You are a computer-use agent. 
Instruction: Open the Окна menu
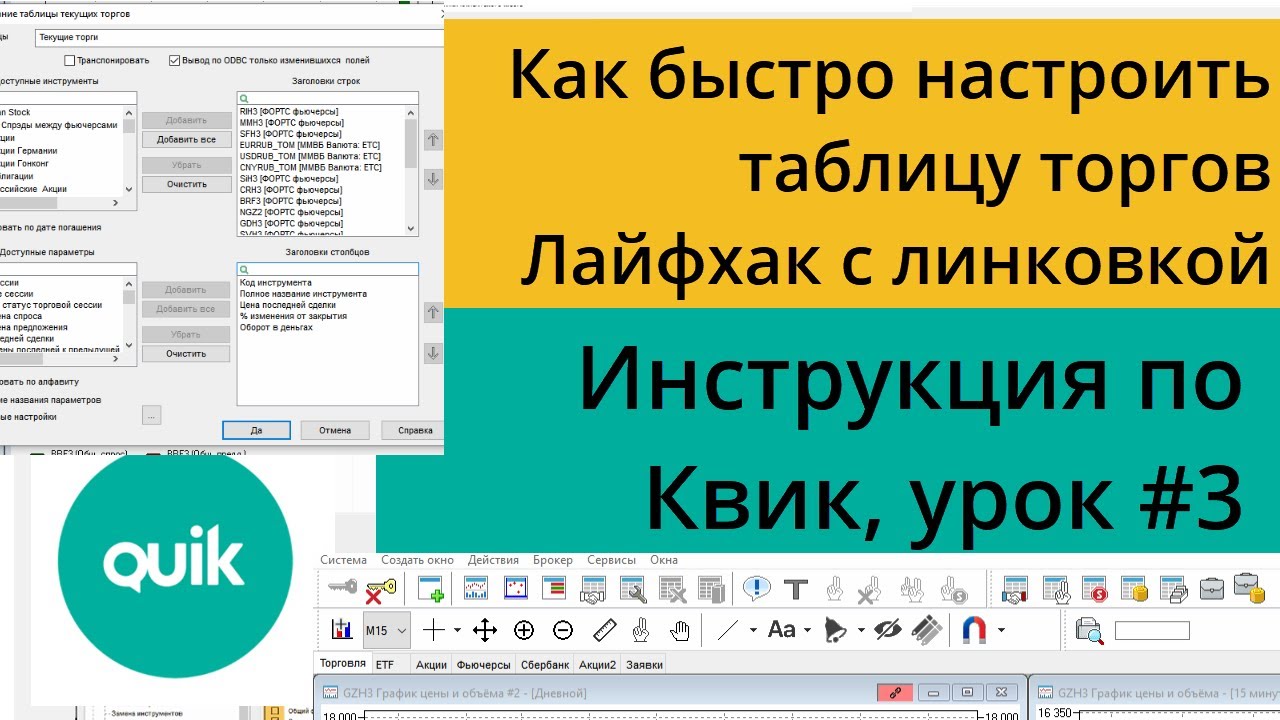pos(664,560)
